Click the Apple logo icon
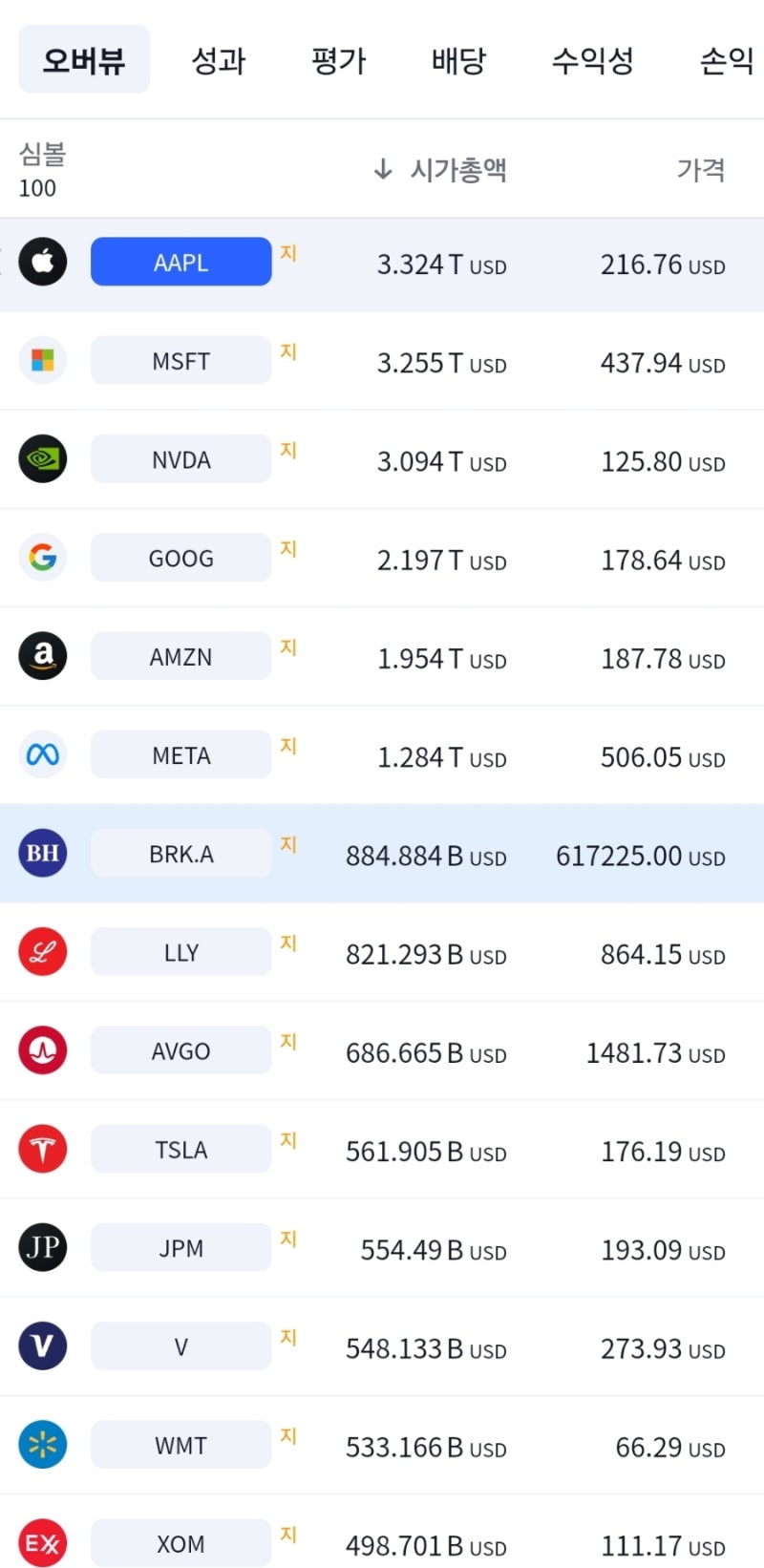This screenshot has width=764, height=1568. [x=43, y=262]
